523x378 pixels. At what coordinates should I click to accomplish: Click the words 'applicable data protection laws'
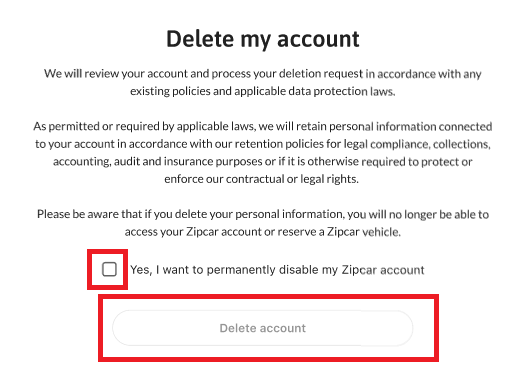point(315,91)
